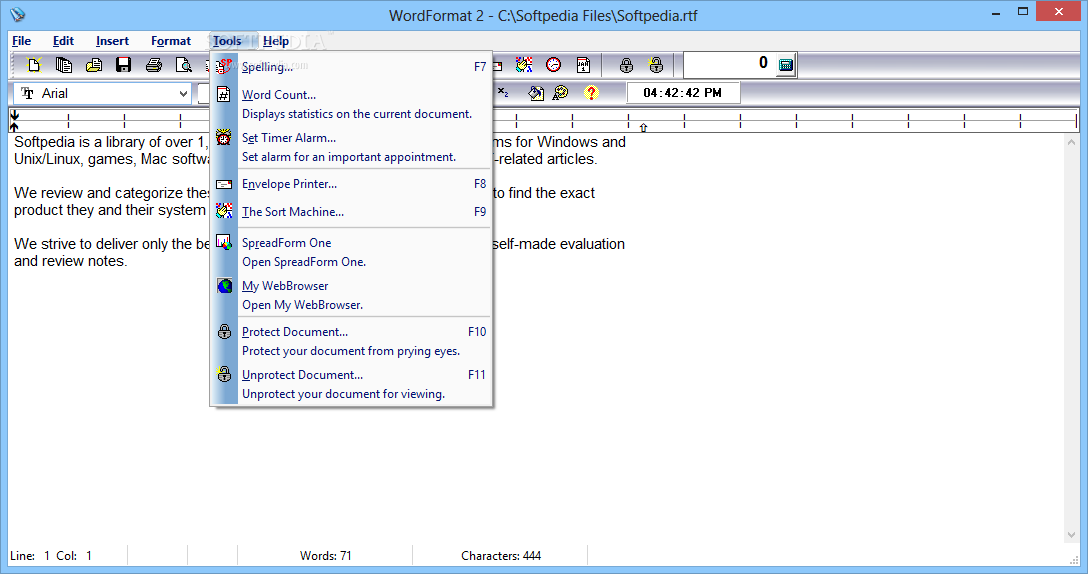Click the 'Line: 1 Col: 1' status entry
1088x574 pixels.
click(x=51, y=556)
